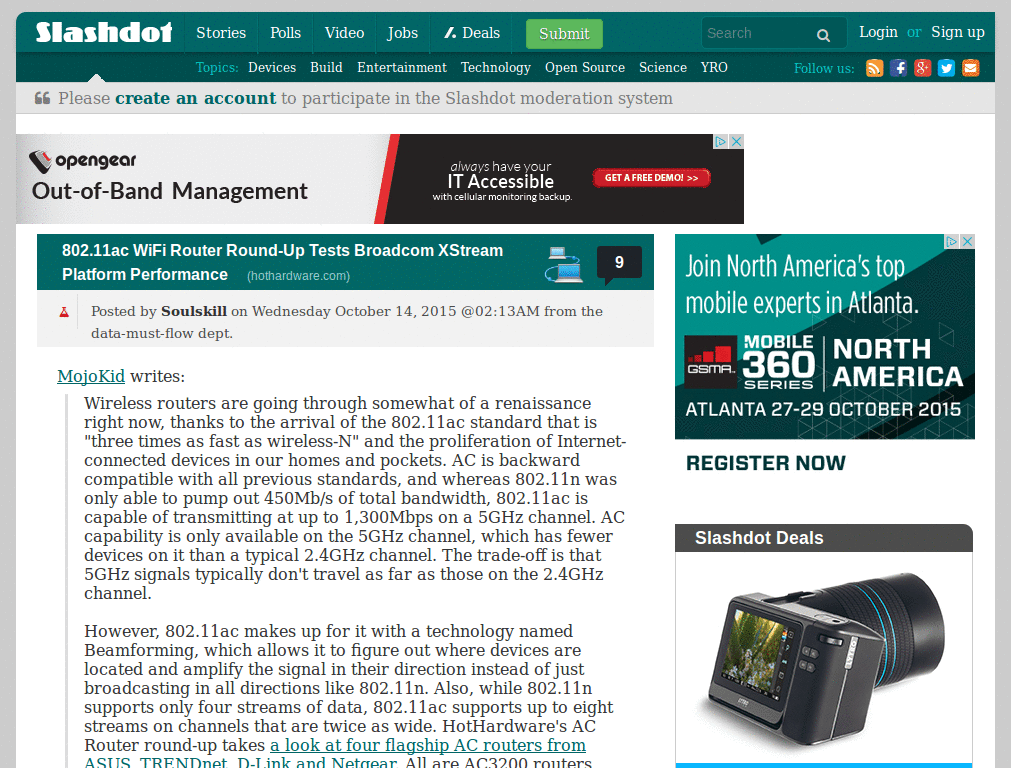
Task: Click the Login link
Action: (x=878, y=32)
